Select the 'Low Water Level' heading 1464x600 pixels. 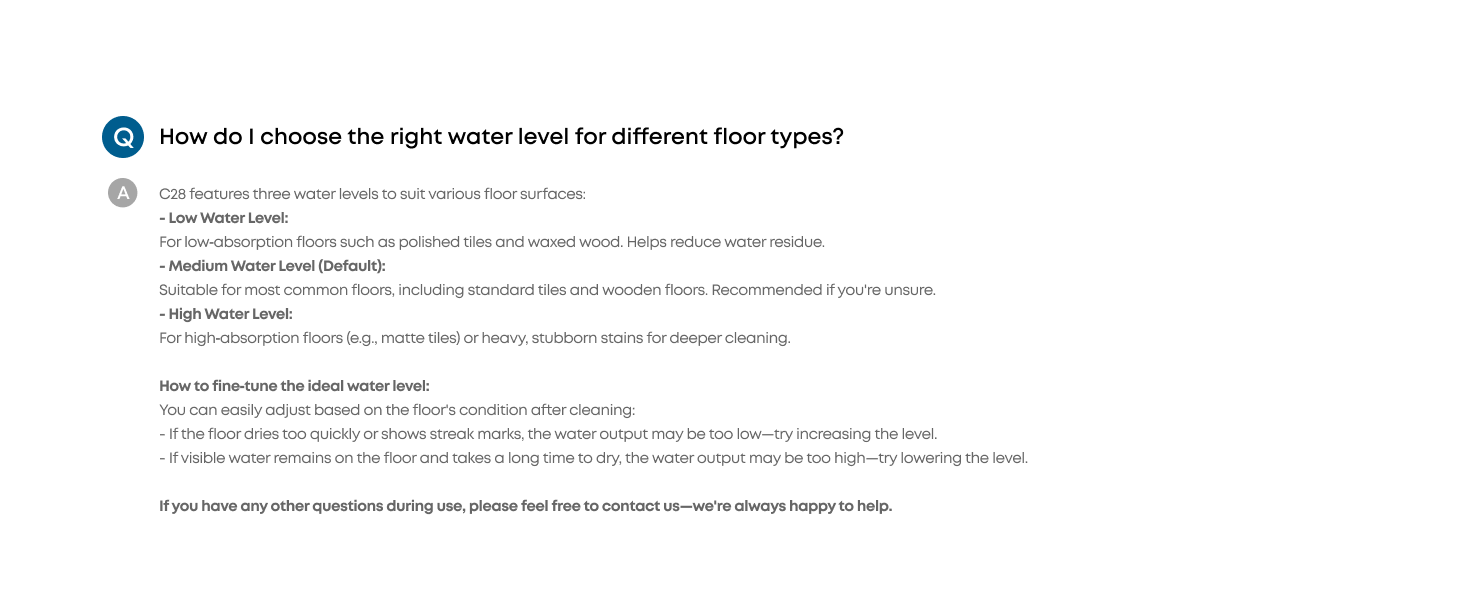coord(224,218)
